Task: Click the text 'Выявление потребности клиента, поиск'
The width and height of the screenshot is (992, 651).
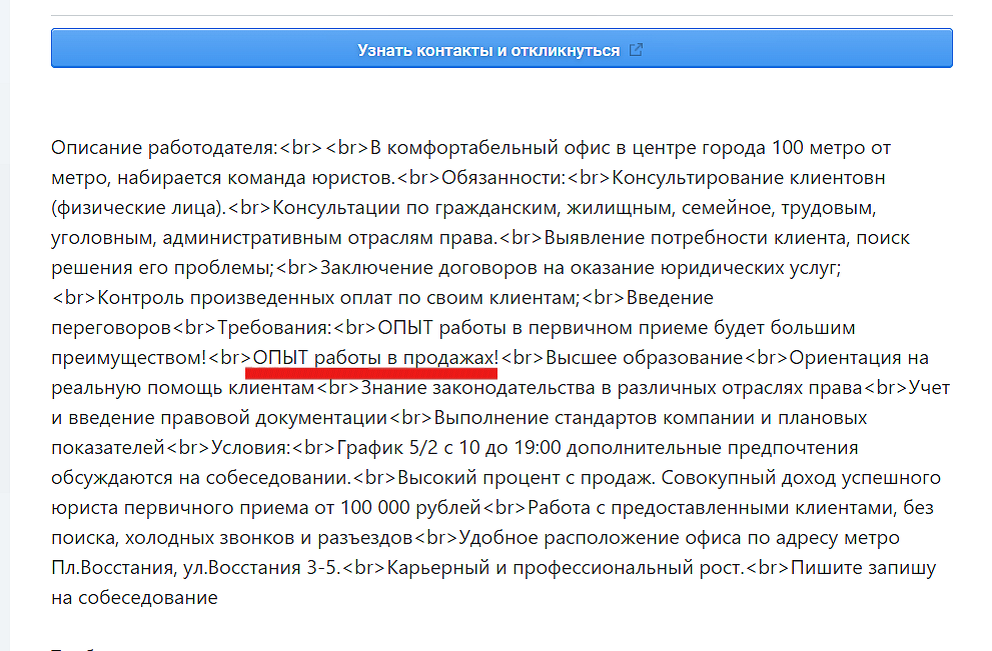Action: [x=727, y=237]
